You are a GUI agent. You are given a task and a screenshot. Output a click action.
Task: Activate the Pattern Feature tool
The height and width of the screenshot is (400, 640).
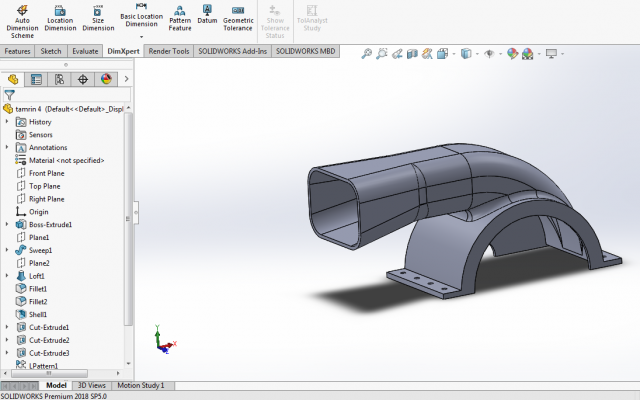[x=180, y=18]
